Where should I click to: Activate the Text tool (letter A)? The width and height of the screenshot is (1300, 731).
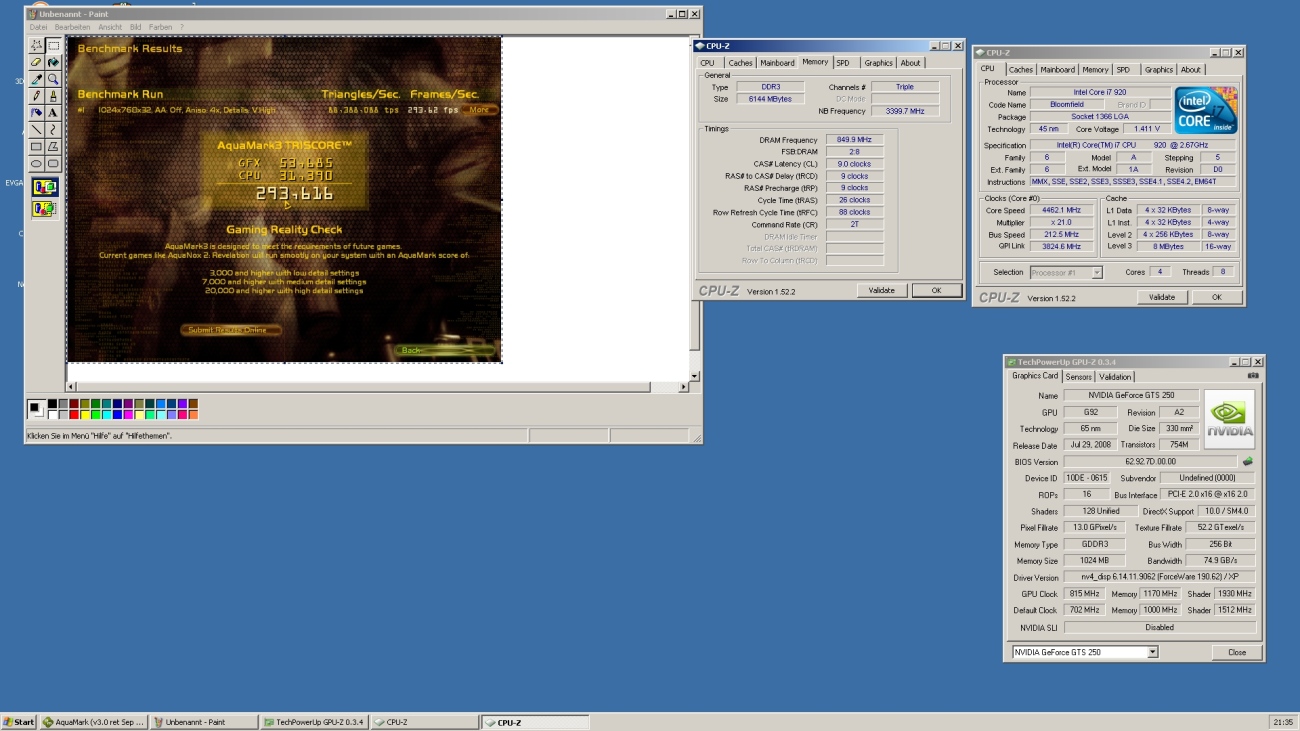pos(53,113)
